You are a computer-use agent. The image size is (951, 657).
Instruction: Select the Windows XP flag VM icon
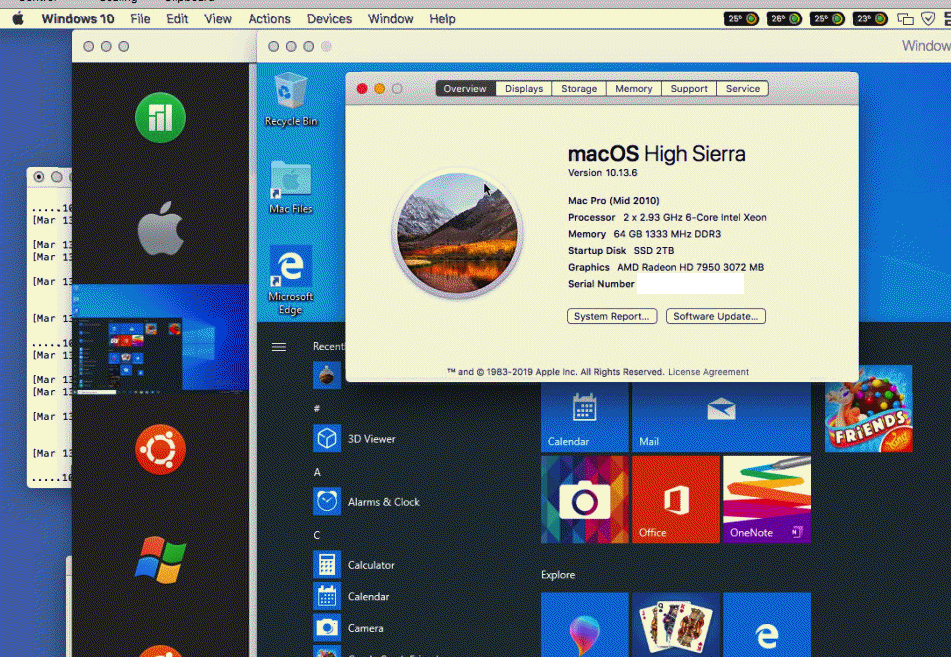160,559
